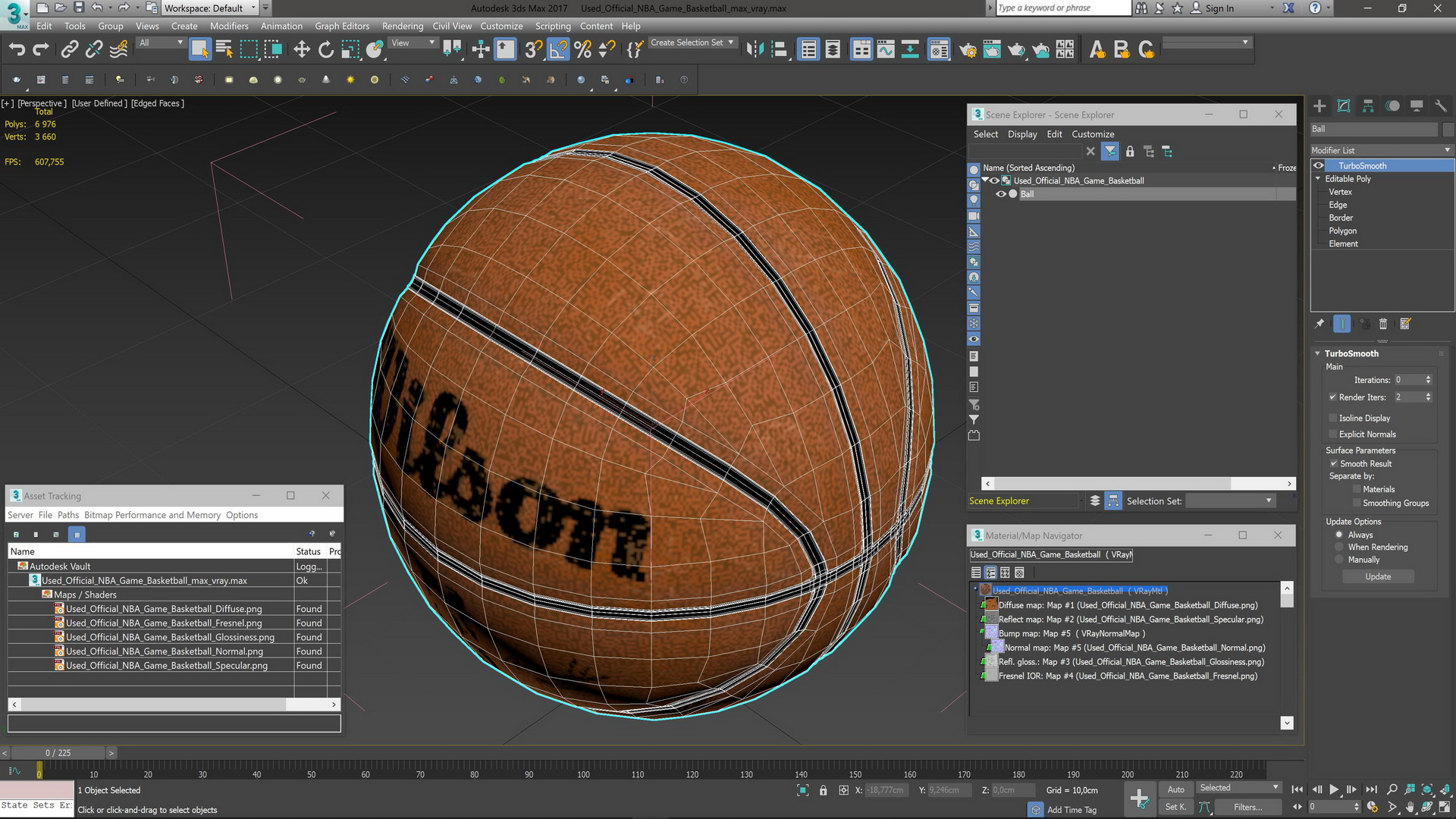Click the Auto key button
The height and width of the screenshot is (819, 1456).
tap(1175, 789)
